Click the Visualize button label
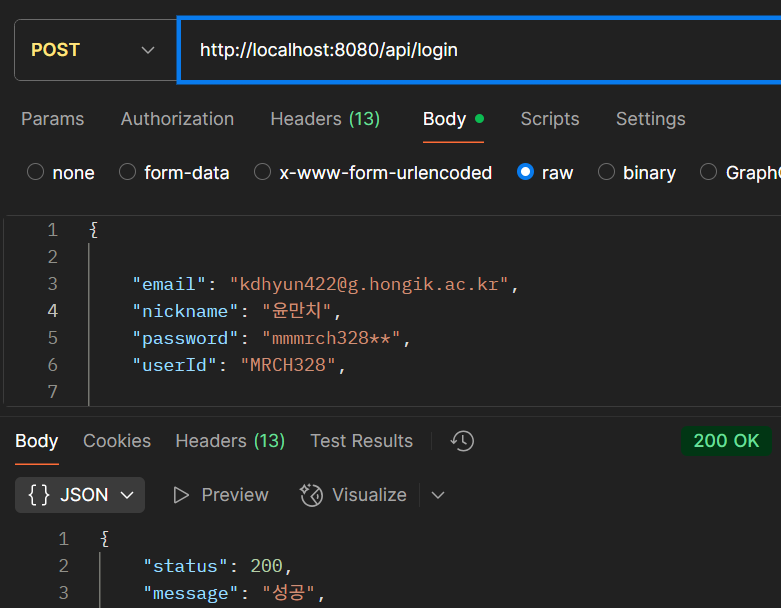 [x=369, y=495]
